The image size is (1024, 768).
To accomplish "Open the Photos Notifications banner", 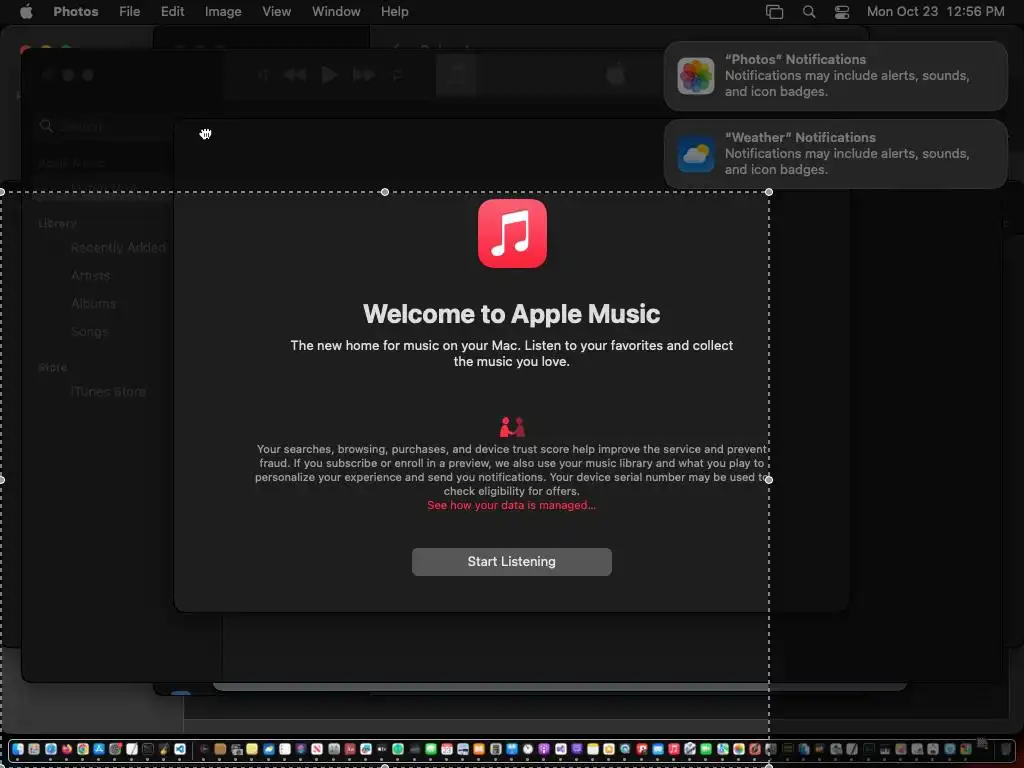I will coord(835,76).
